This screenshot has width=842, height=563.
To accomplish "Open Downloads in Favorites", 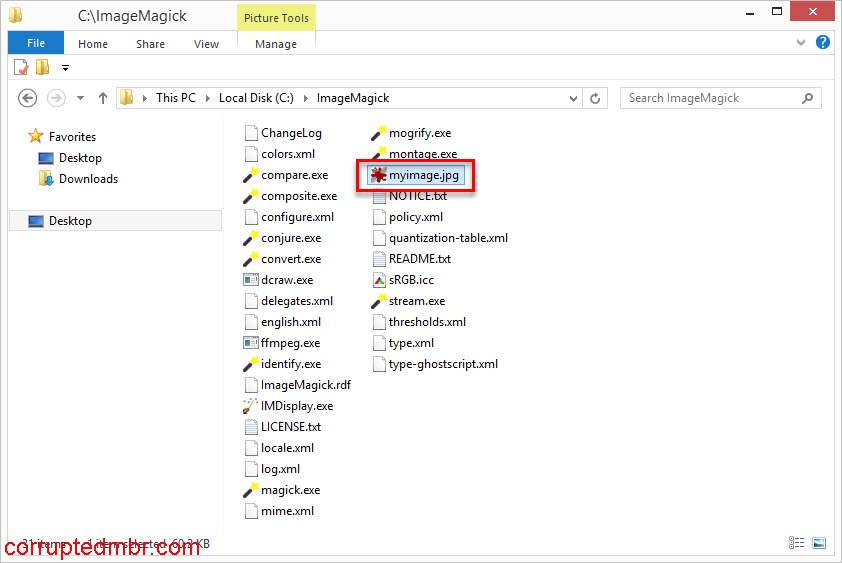I will click(x=88, y=179).
